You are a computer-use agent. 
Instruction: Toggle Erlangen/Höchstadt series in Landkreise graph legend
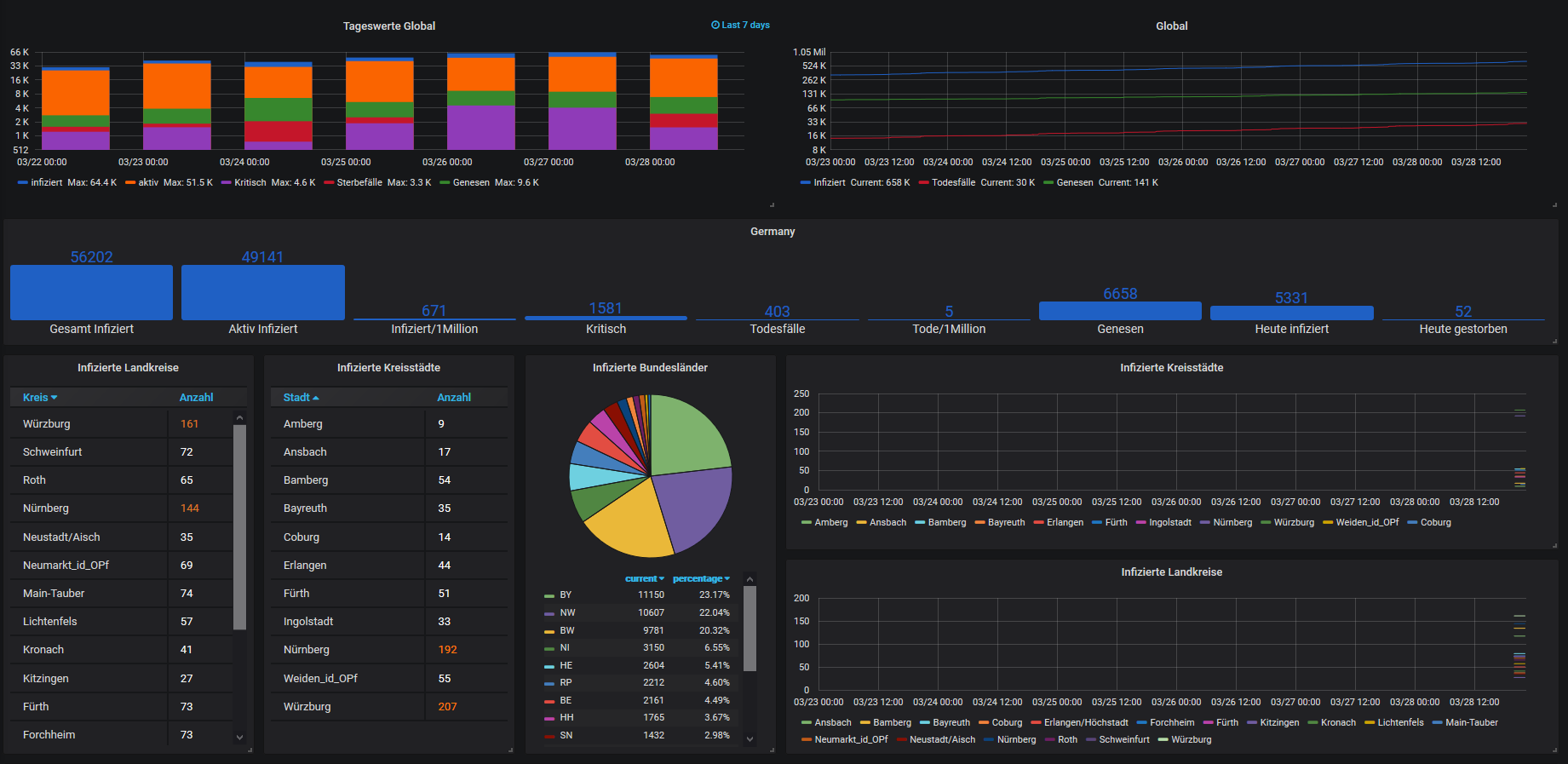click(x=1086, y=722)
